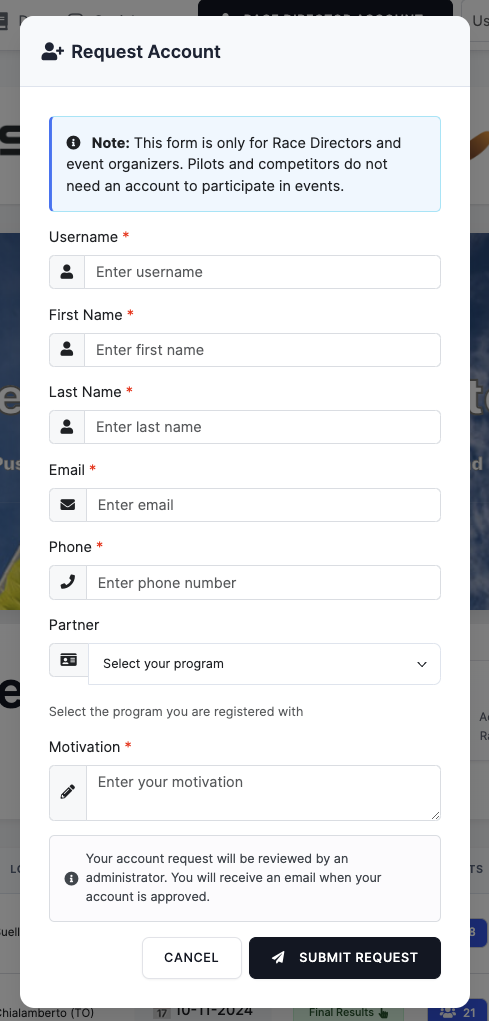Click the Enter your motivation text area

(x=264, y=792)
